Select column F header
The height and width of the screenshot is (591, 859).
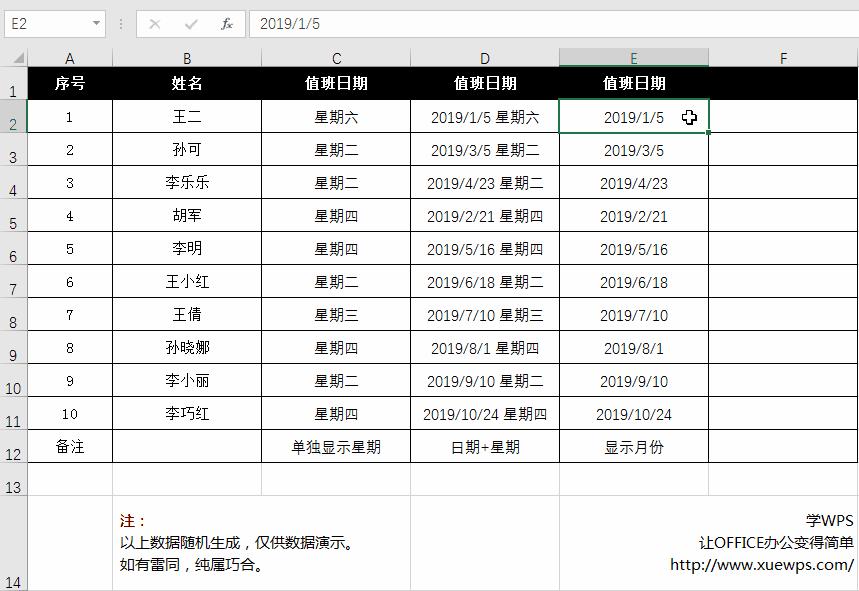click(783, 58)
